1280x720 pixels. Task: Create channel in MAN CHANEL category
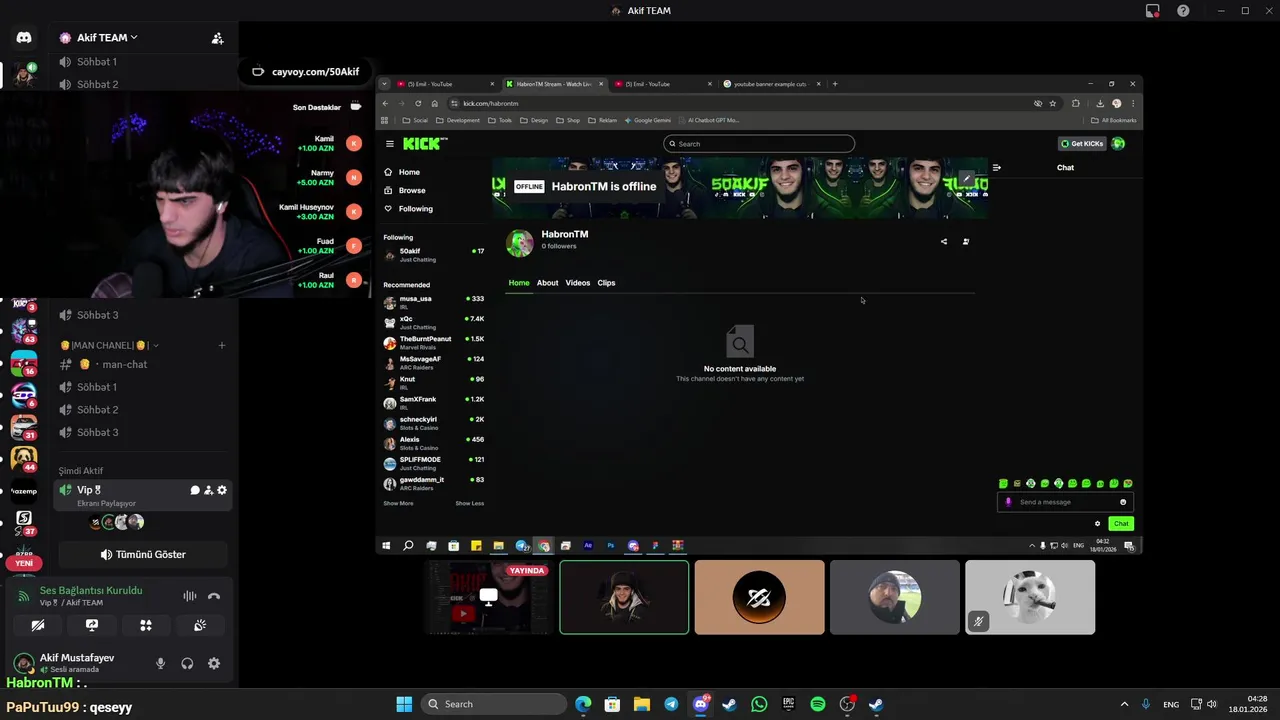(x=222, y=345)
